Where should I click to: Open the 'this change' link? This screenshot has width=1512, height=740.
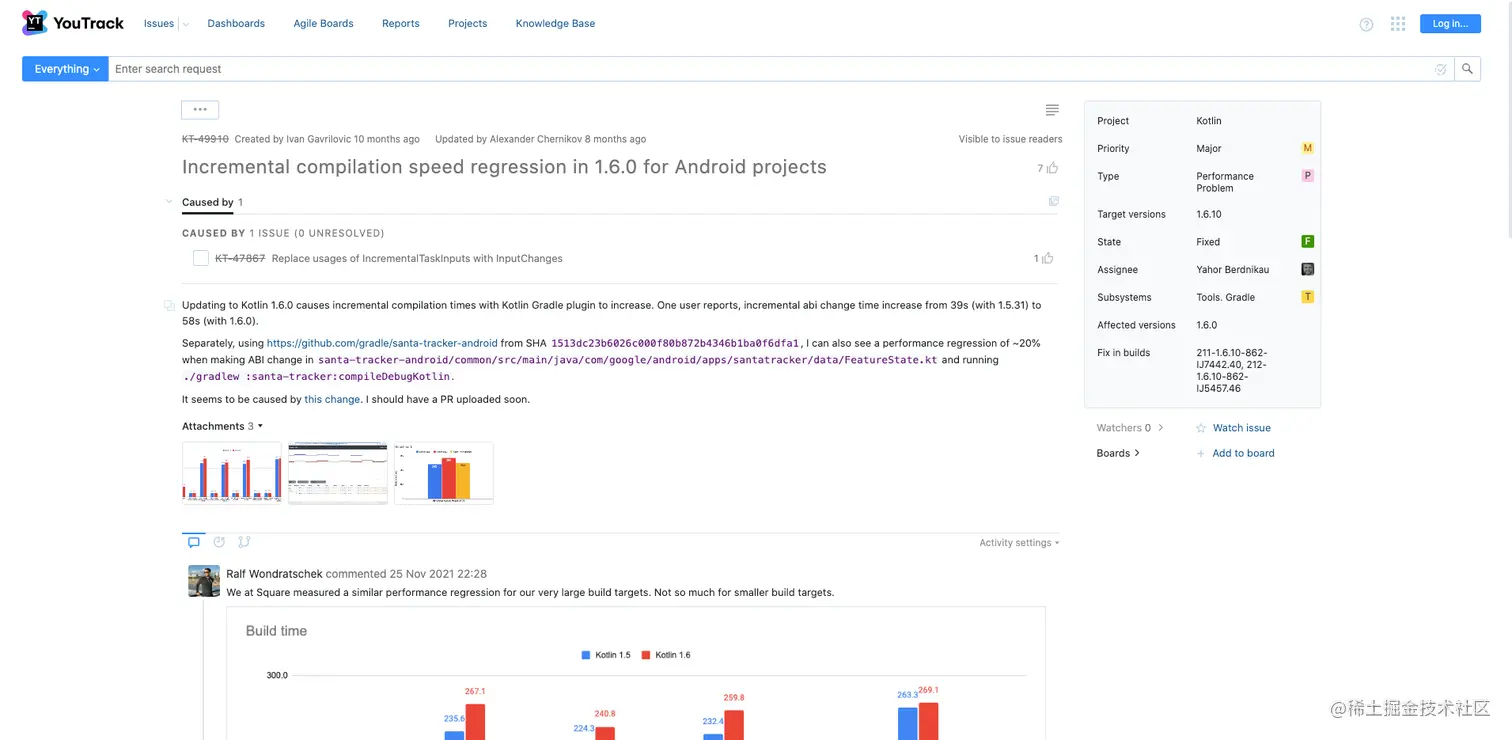coord(332,399)
